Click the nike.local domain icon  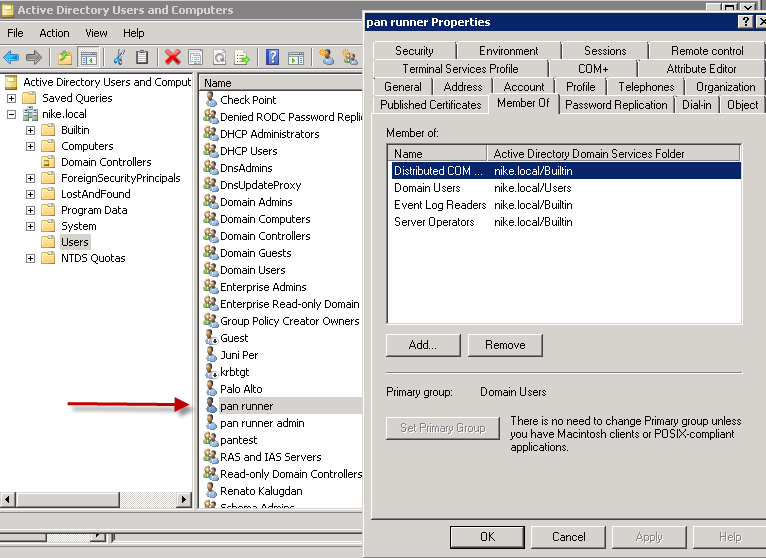click(30, 114)
